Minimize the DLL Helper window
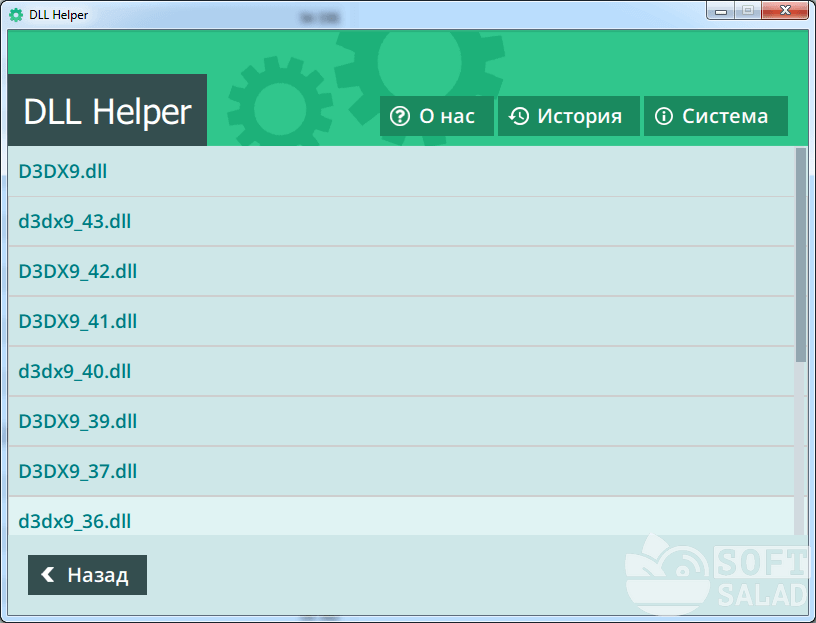Screen dimensions: 816x623 tap(721, 10)
